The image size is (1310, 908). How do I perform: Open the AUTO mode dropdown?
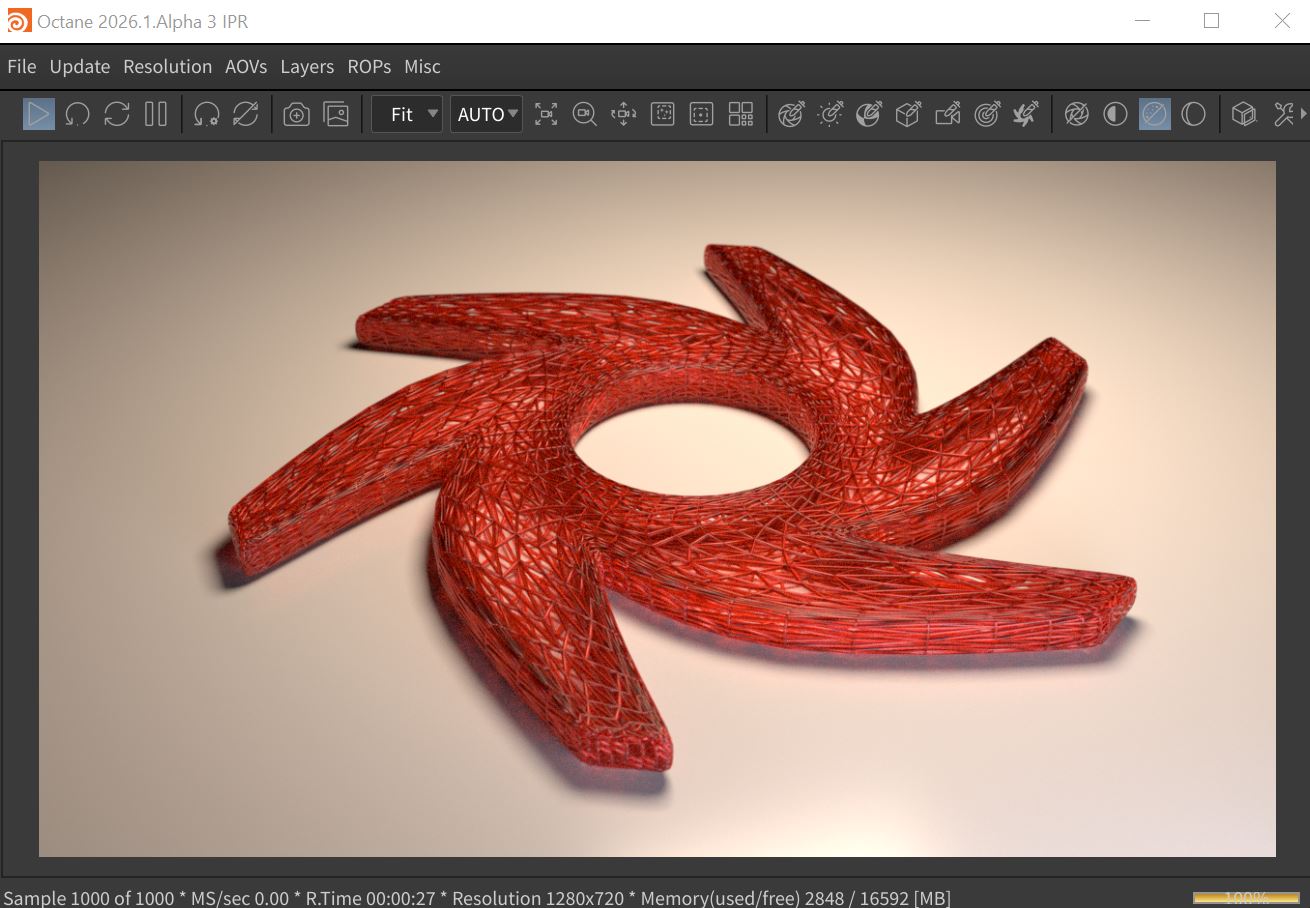coord(486,114)
